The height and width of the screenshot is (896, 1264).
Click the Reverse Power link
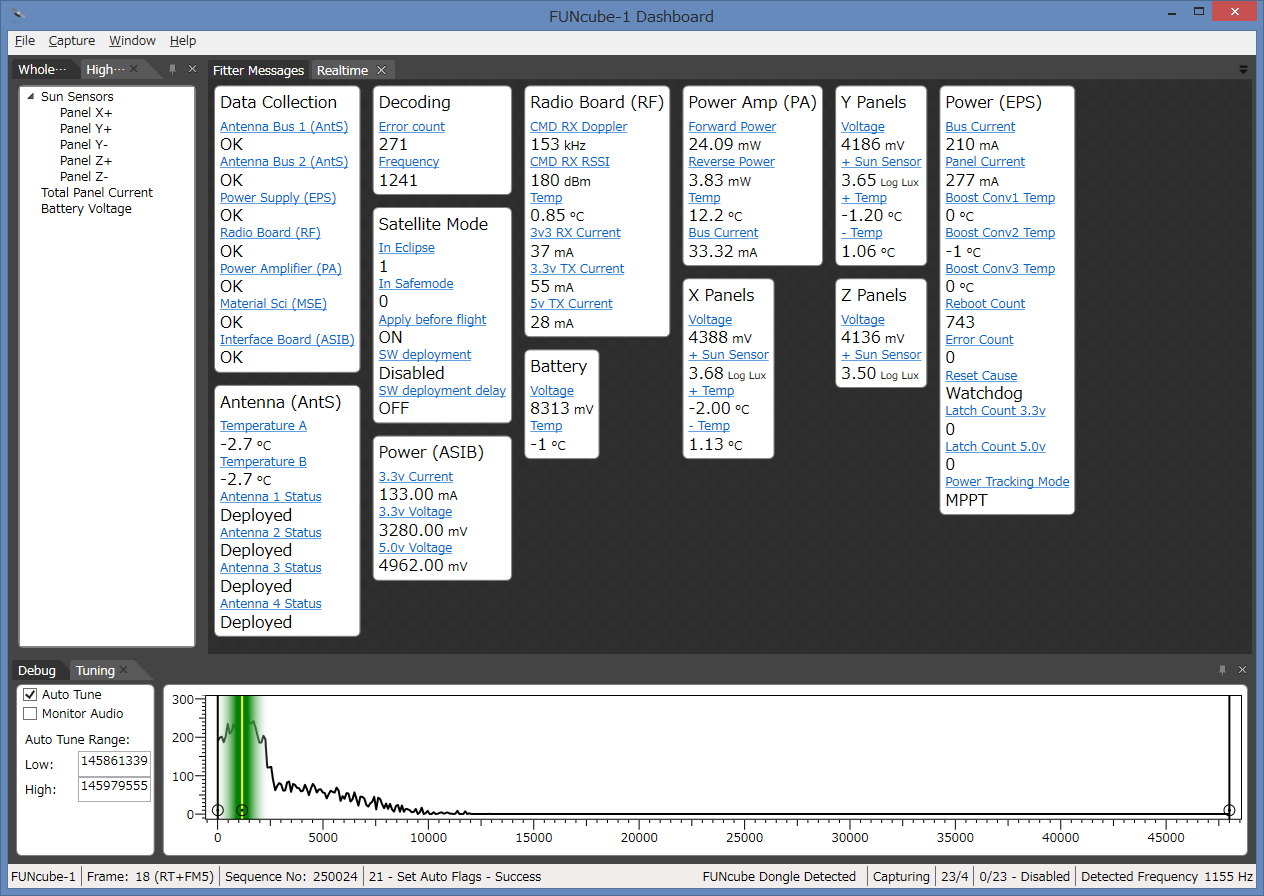tap(732, 162)
